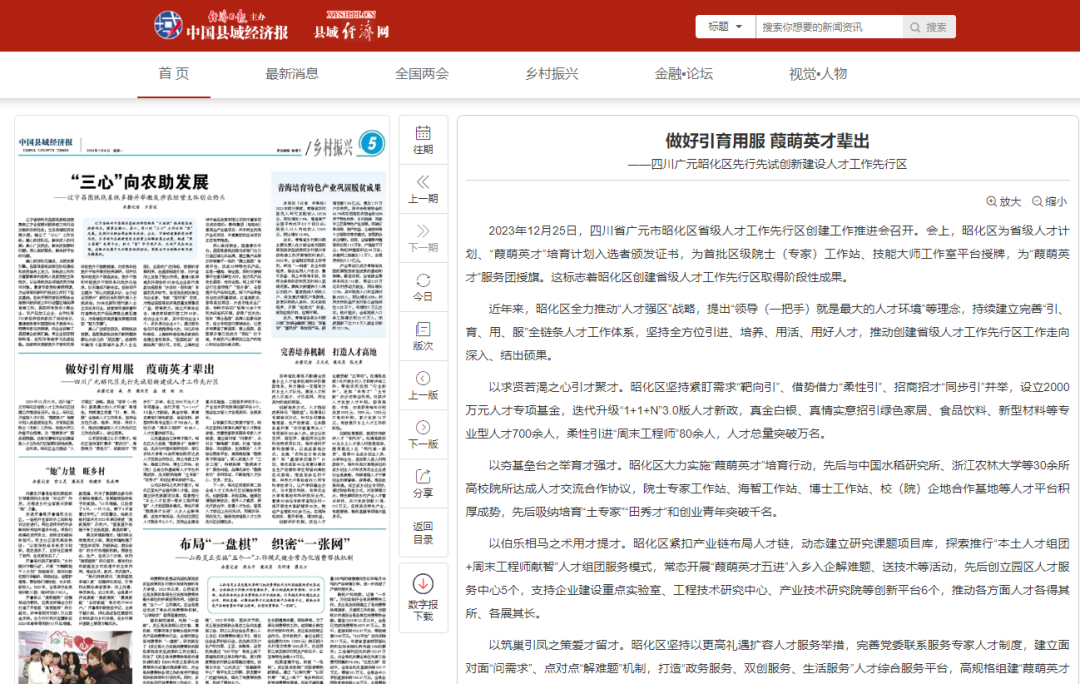Open newspaper article 做好引育用服 葭萌英才辈出

140,369
